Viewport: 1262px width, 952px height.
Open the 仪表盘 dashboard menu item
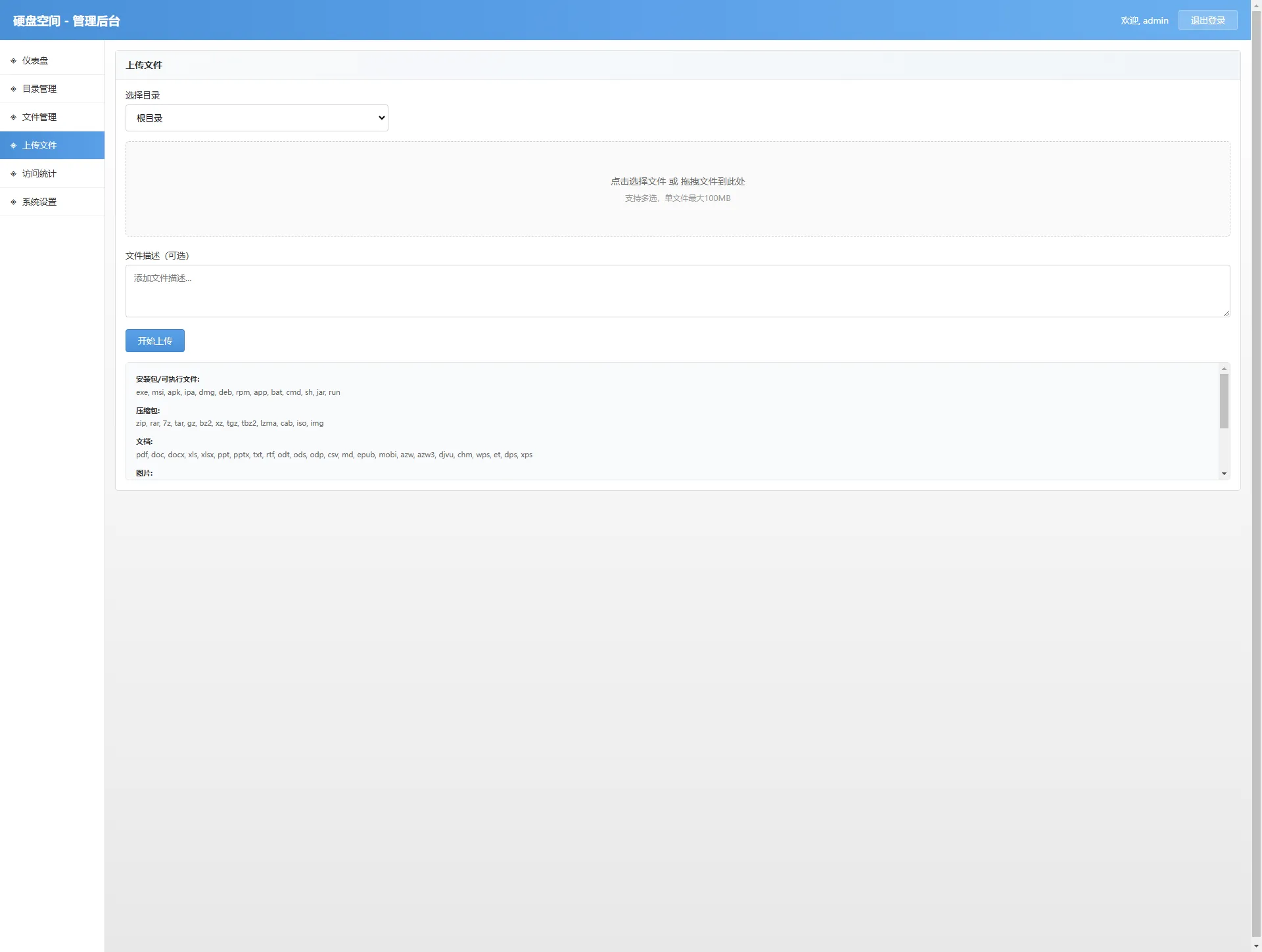[35, 60]
